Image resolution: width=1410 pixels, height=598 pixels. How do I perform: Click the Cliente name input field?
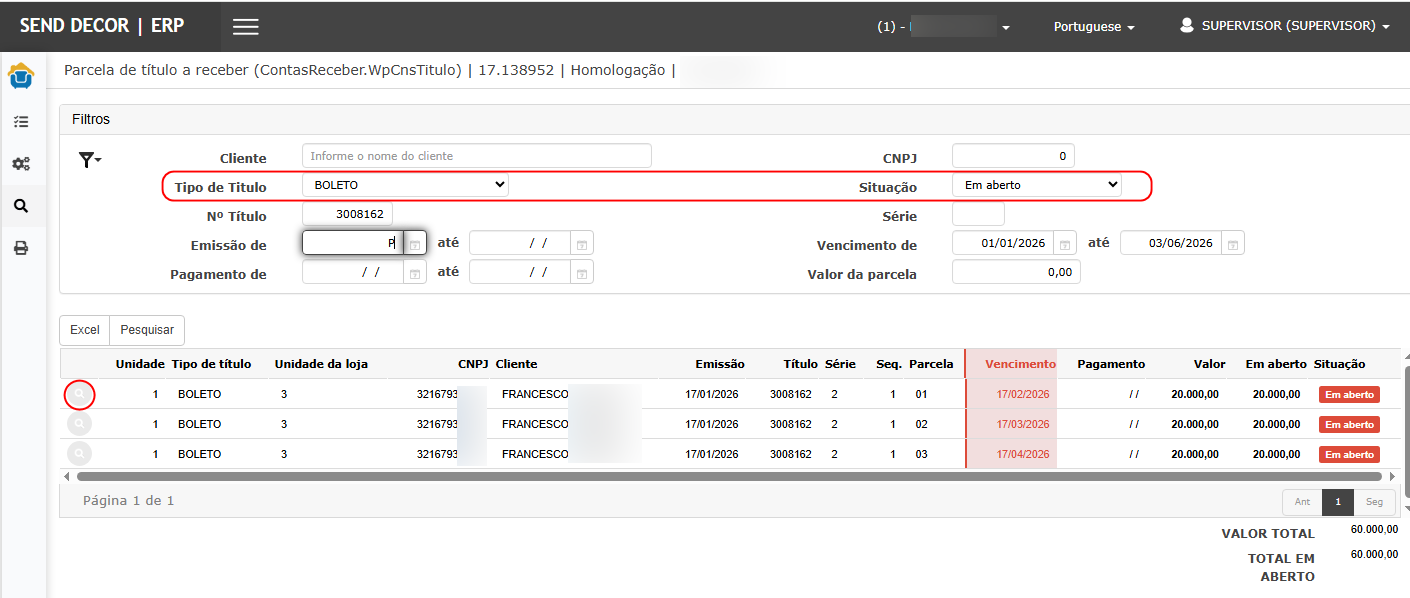476,156
